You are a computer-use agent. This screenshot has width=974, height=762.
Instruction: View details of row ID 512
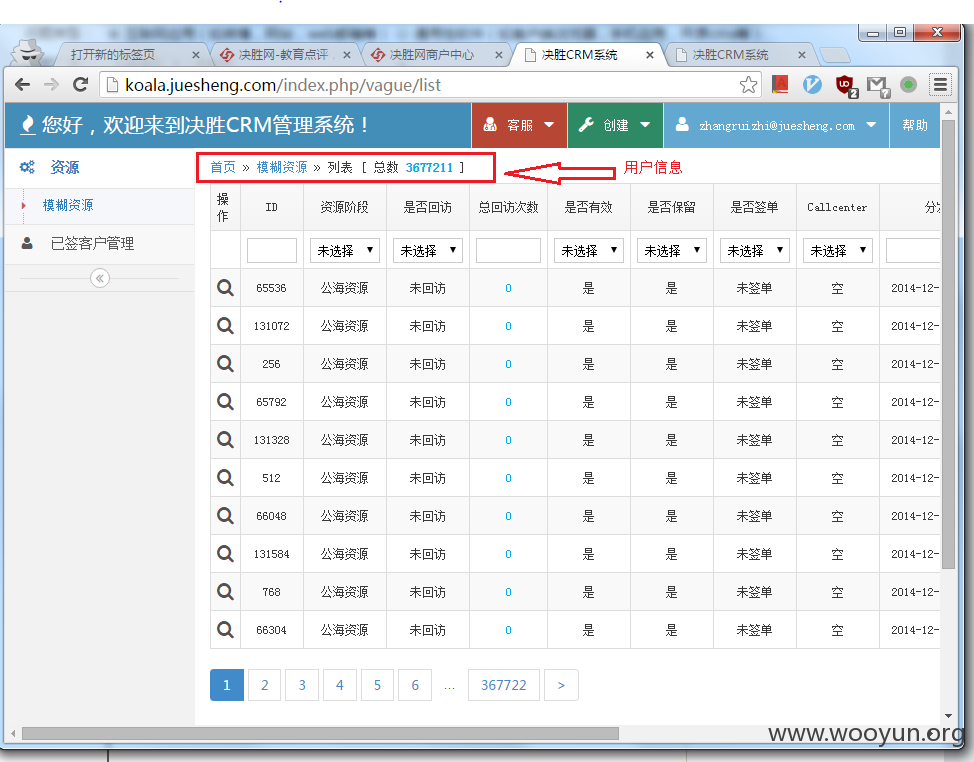point(225,478)
